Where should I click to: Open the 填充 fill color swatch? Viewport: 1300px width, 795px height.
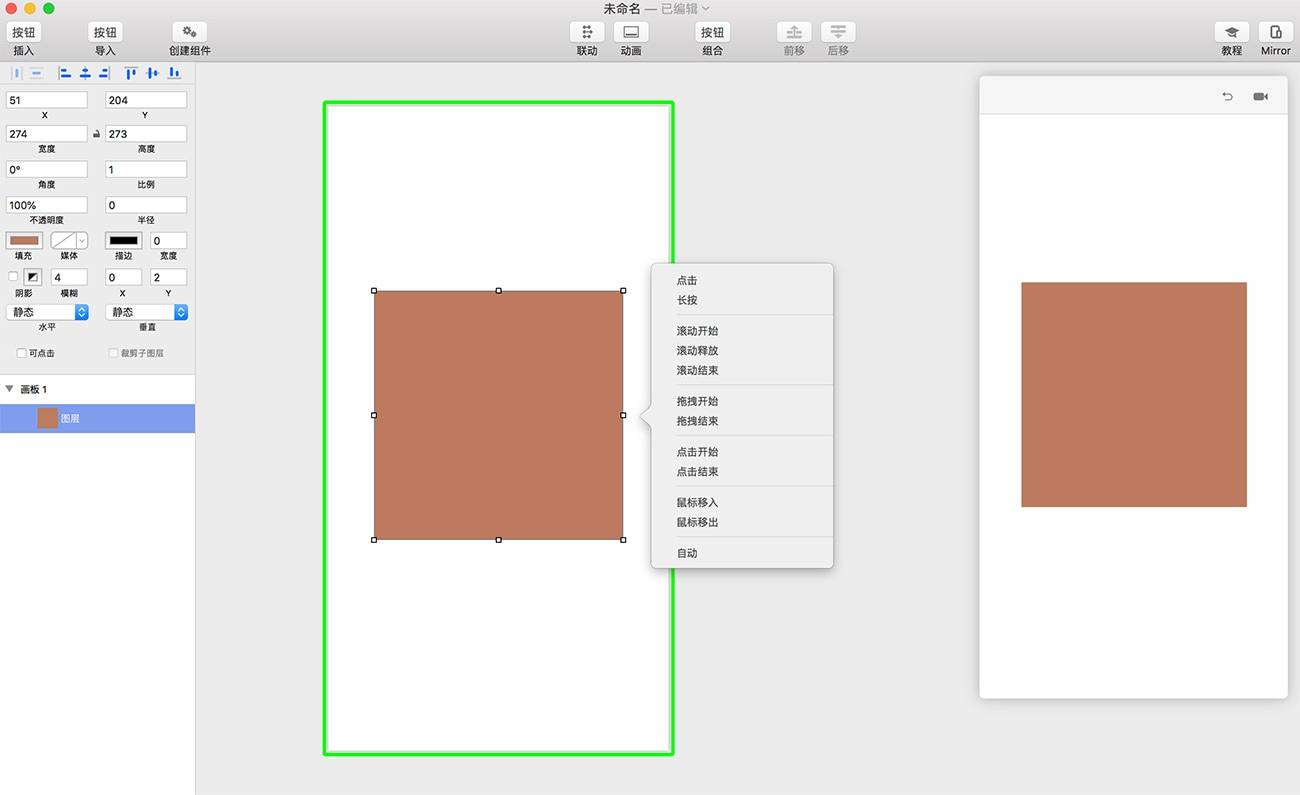24,240
